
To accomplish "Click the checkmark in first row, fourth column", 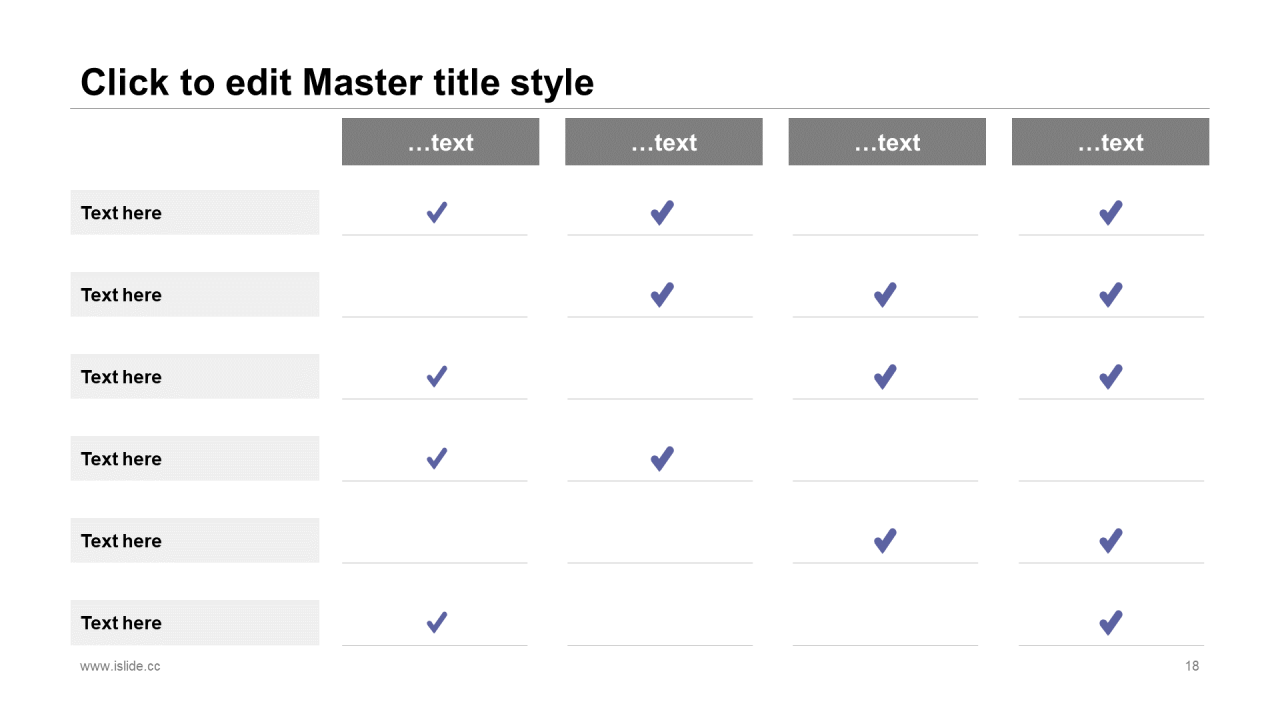I will [1110, 212].
